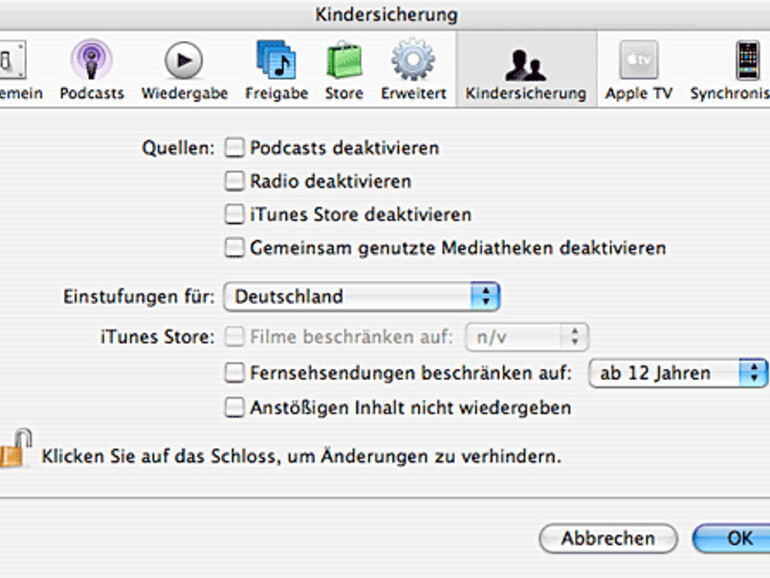The height and width of the screenshot is (578, 770).
Task: Tick iTunes Store deaktivieren checkbox
Action: (234, 214)
